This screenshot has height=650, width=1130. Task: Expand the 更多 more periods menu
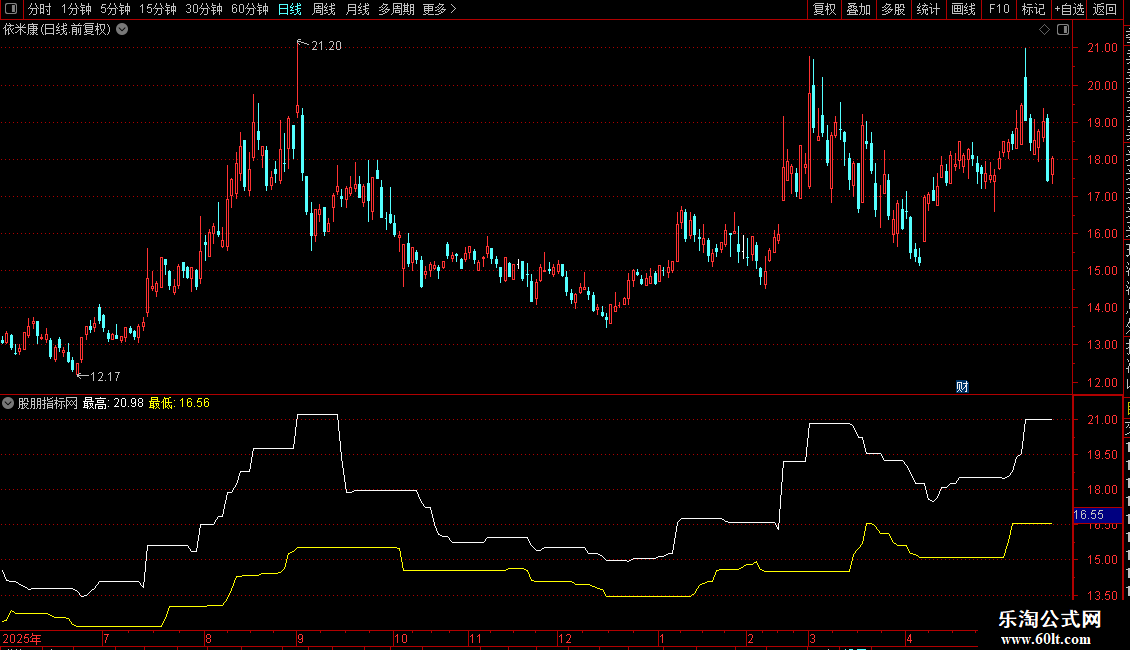[440, 9]
